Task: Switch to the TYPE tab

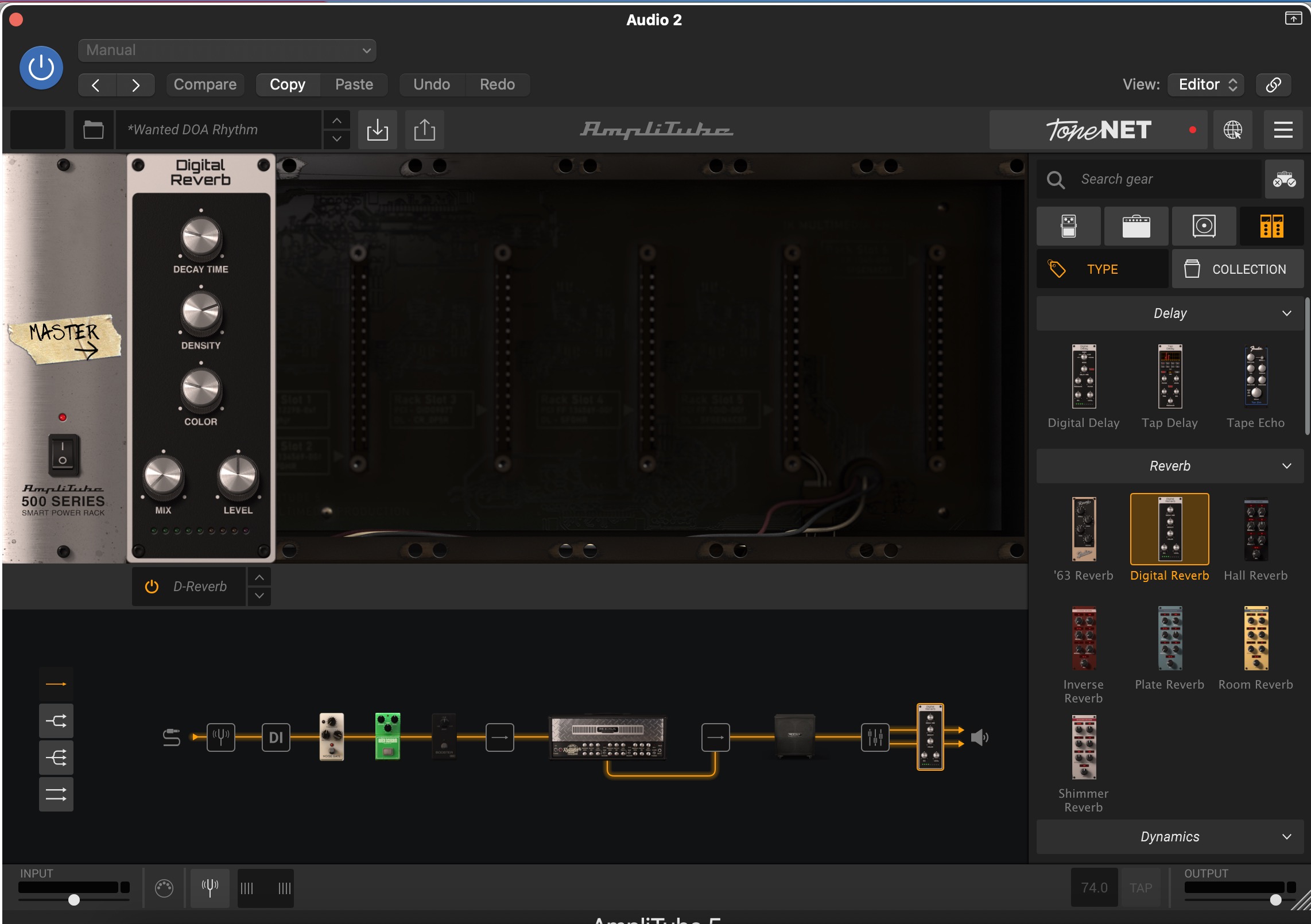Action: coord(1102,269)
